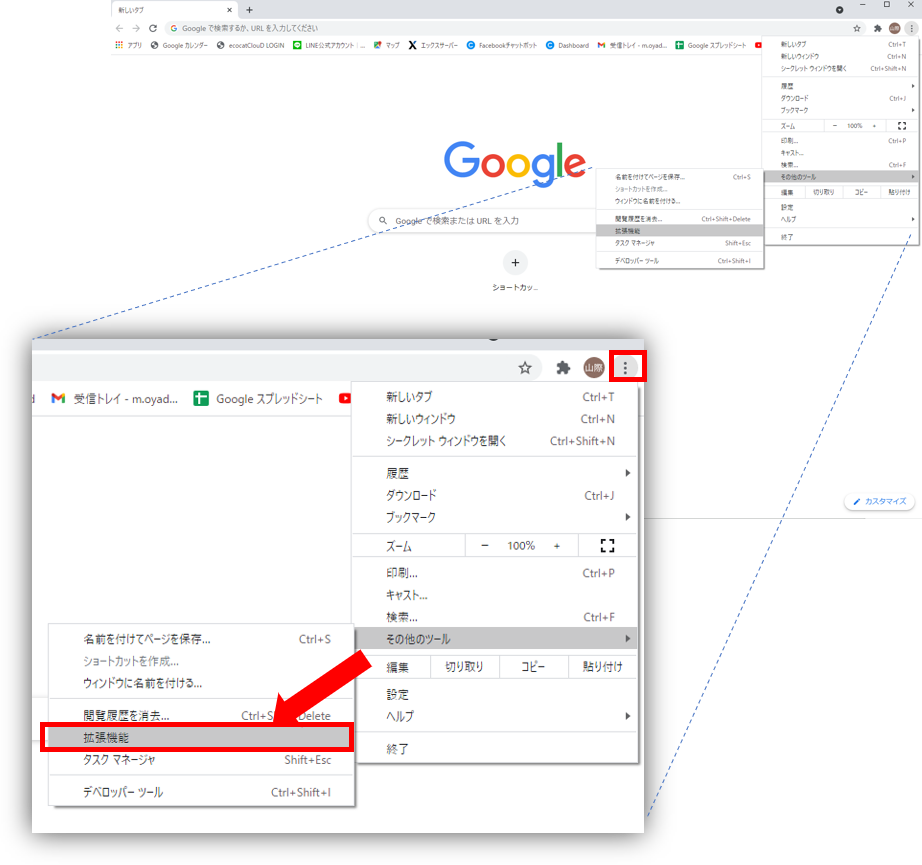Click the round add shortcut plus button
Image resolution: width=922 pixels, height=865 pixels.
click(x=515, y=263)
